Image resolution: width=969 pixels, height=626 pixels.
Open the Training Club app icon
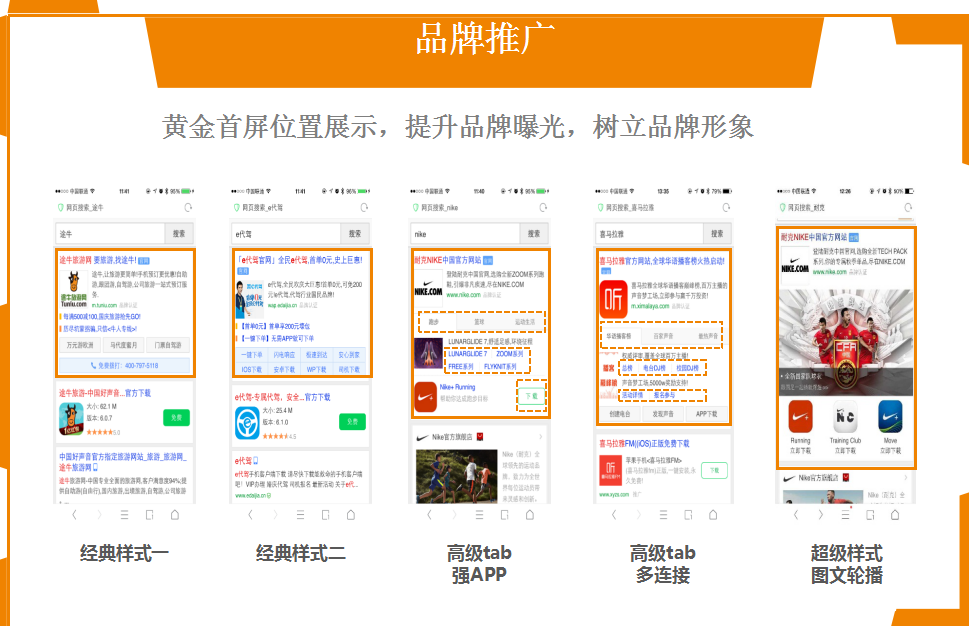(x=845, y=417)
